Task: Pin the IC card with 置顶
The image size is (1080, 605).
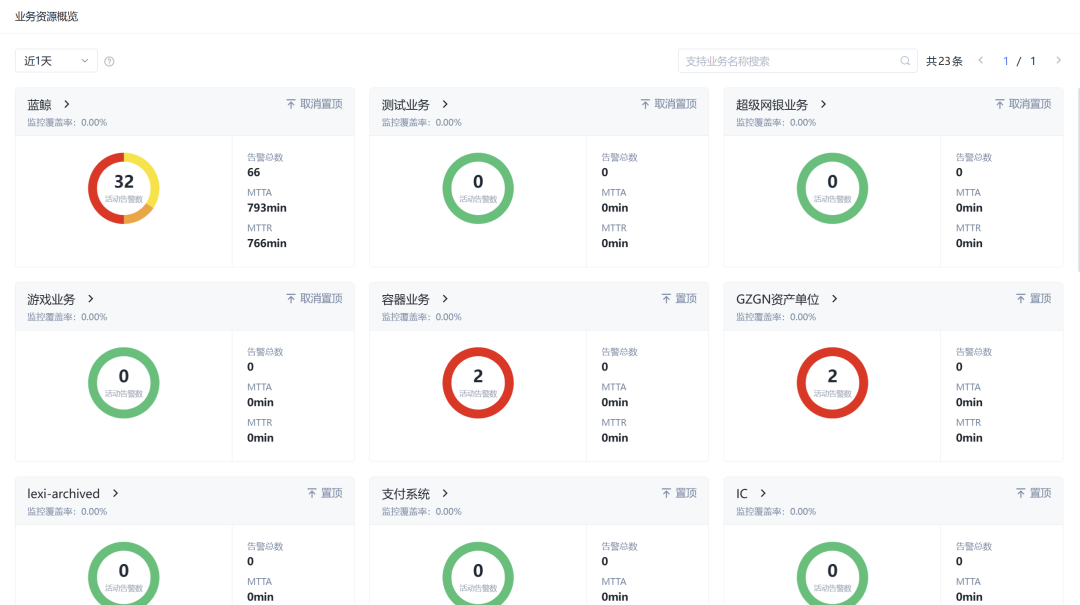Action: (x=1033, y=493)
